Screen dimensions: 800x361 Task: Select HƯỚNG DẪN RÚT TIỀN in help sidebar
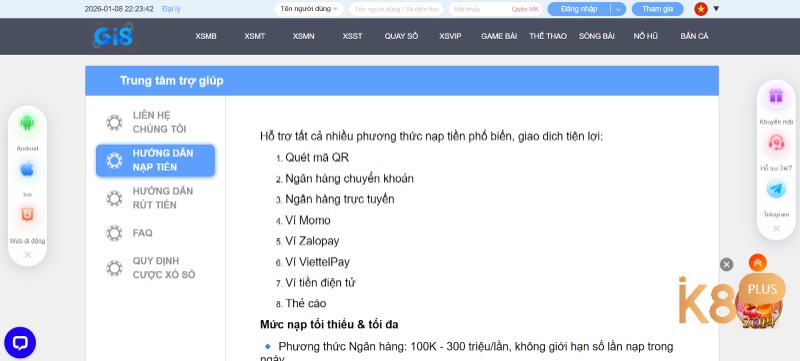(x=155, y=198)
